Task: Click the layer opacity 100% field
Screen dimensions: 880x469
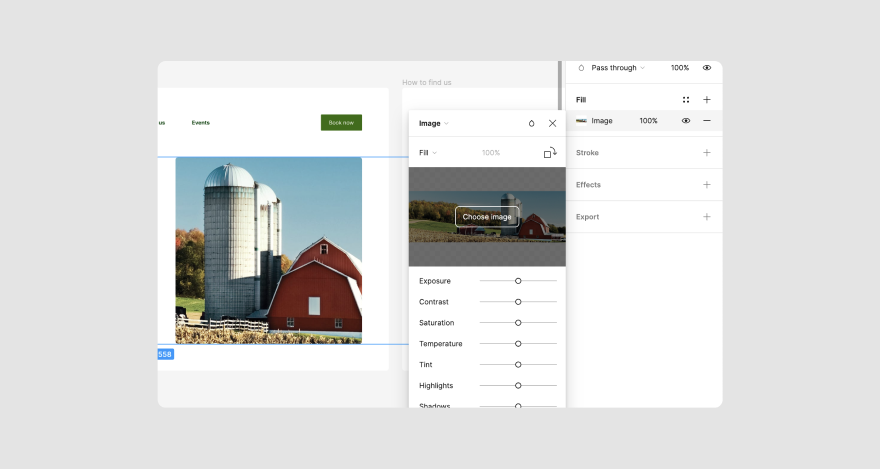Action: coord(680,68)
